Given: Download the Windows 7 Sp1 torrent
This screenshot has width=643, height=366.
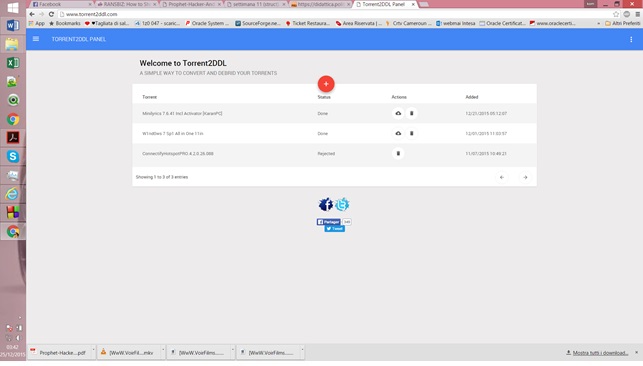Looking at the screenshot, I should pyautogui.click(x=398, y=133).
